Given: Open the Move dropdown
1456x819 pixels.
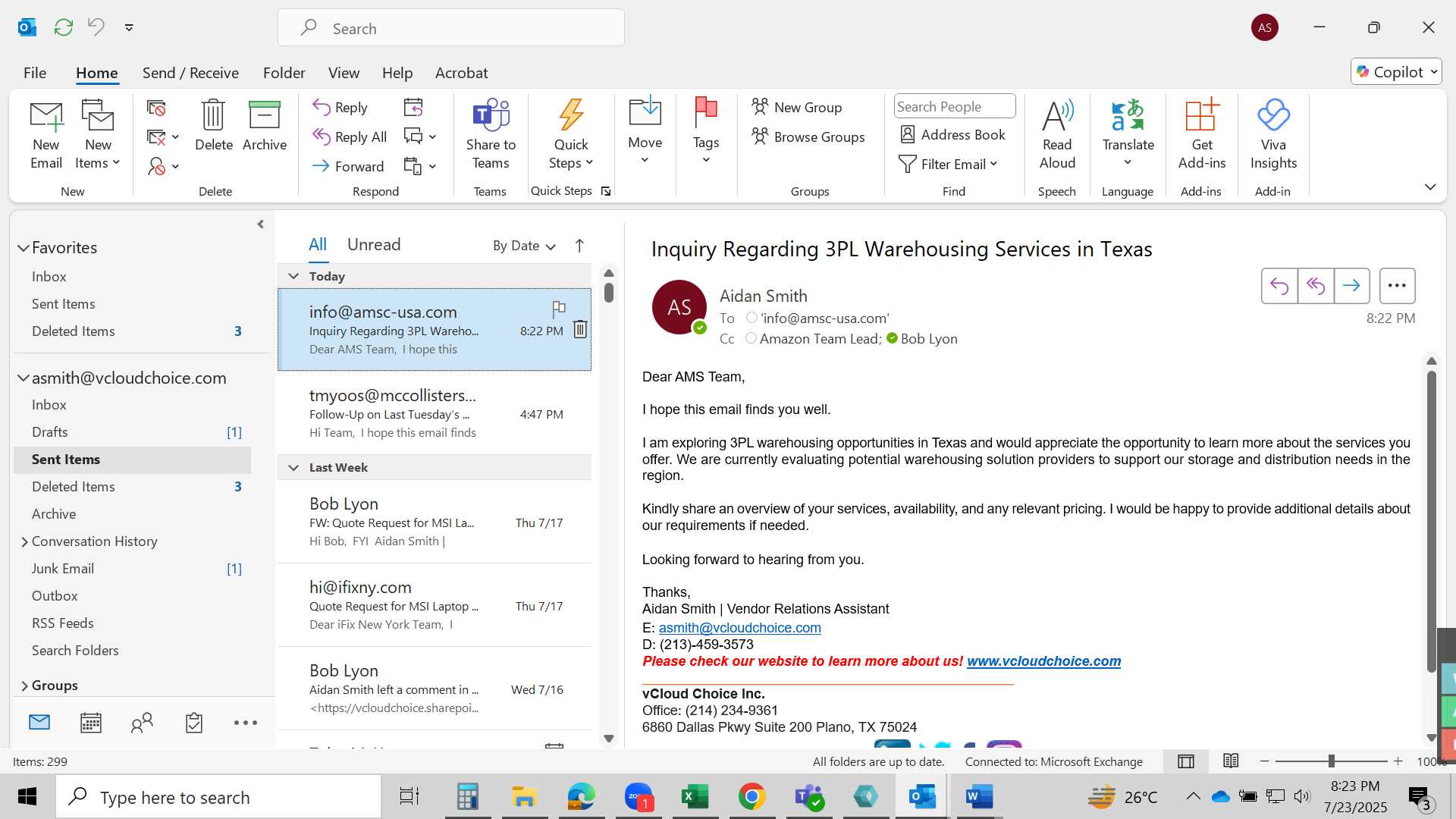Looking at the screenshot, I should (x=645, y=130).
